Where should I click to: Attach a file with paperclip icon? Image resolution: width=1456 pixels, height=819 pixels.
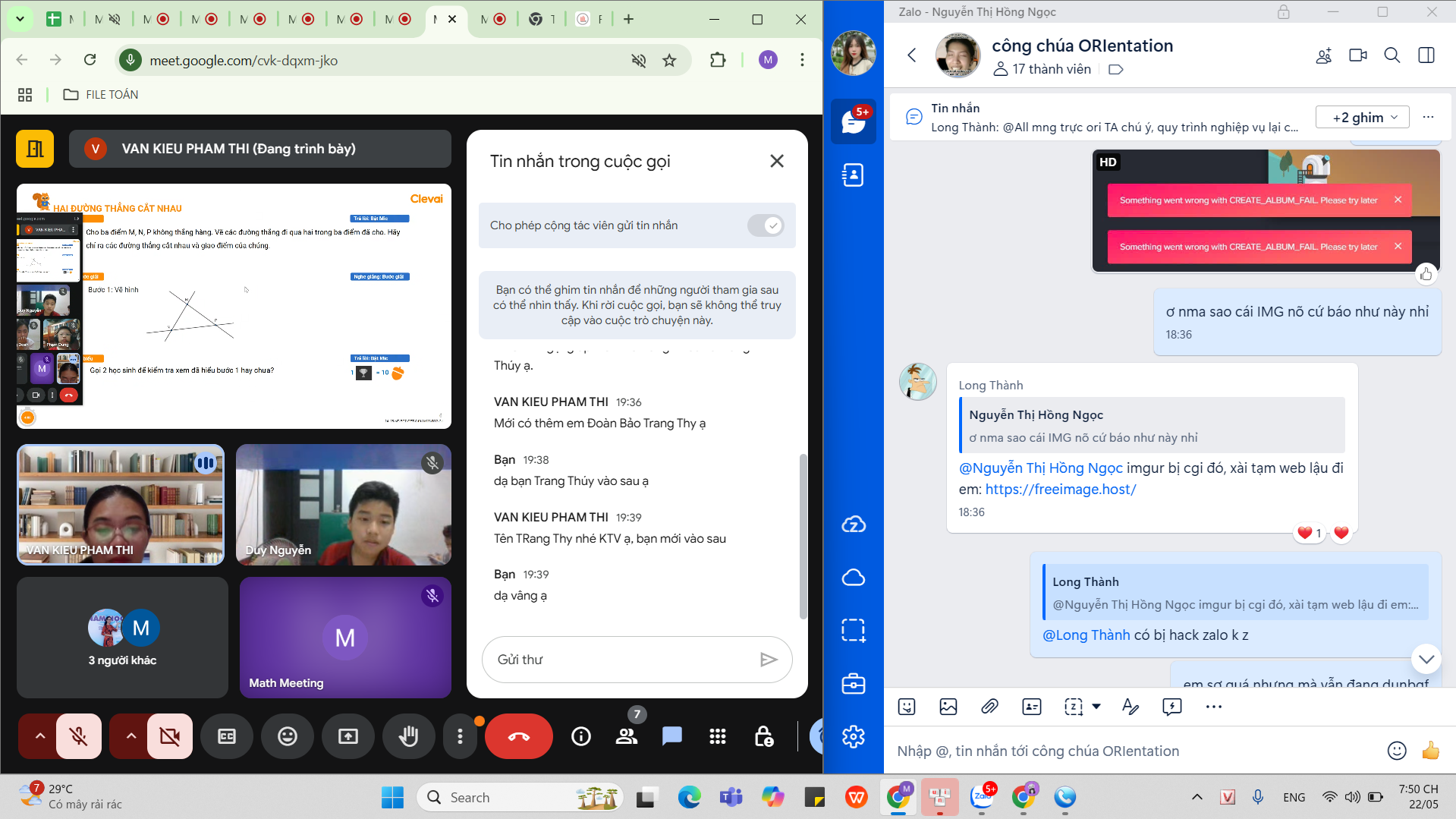tap(989, 707)
